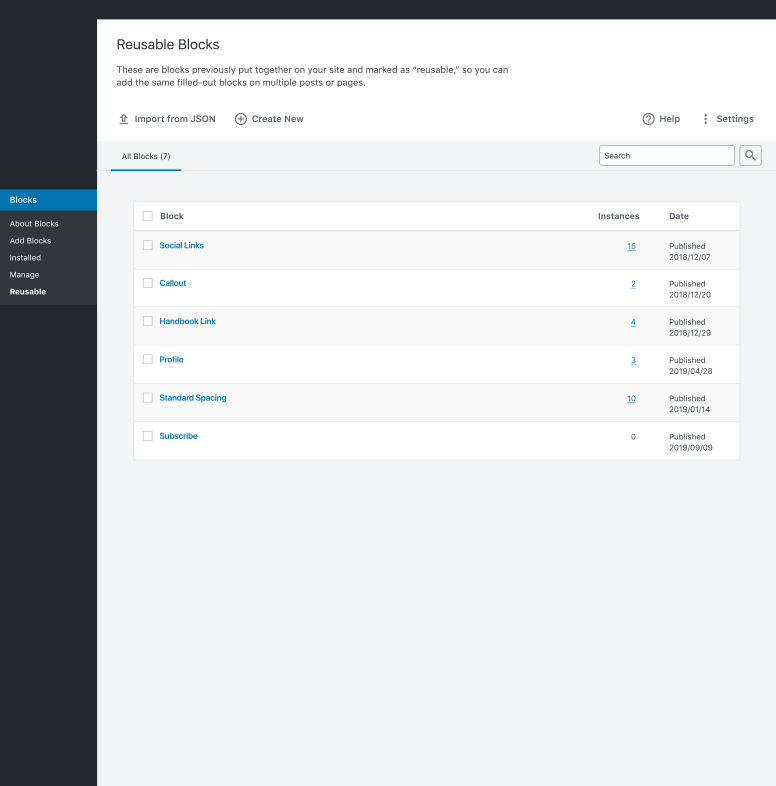Open Settings three-dot menu icon
This screenshot has height=786, width=776.
705,119
